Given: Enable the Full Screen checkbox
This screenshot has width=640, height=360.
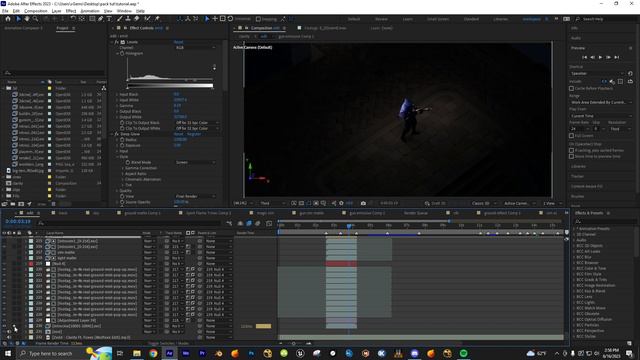Looking at the screenshot, I should (571, 136).
